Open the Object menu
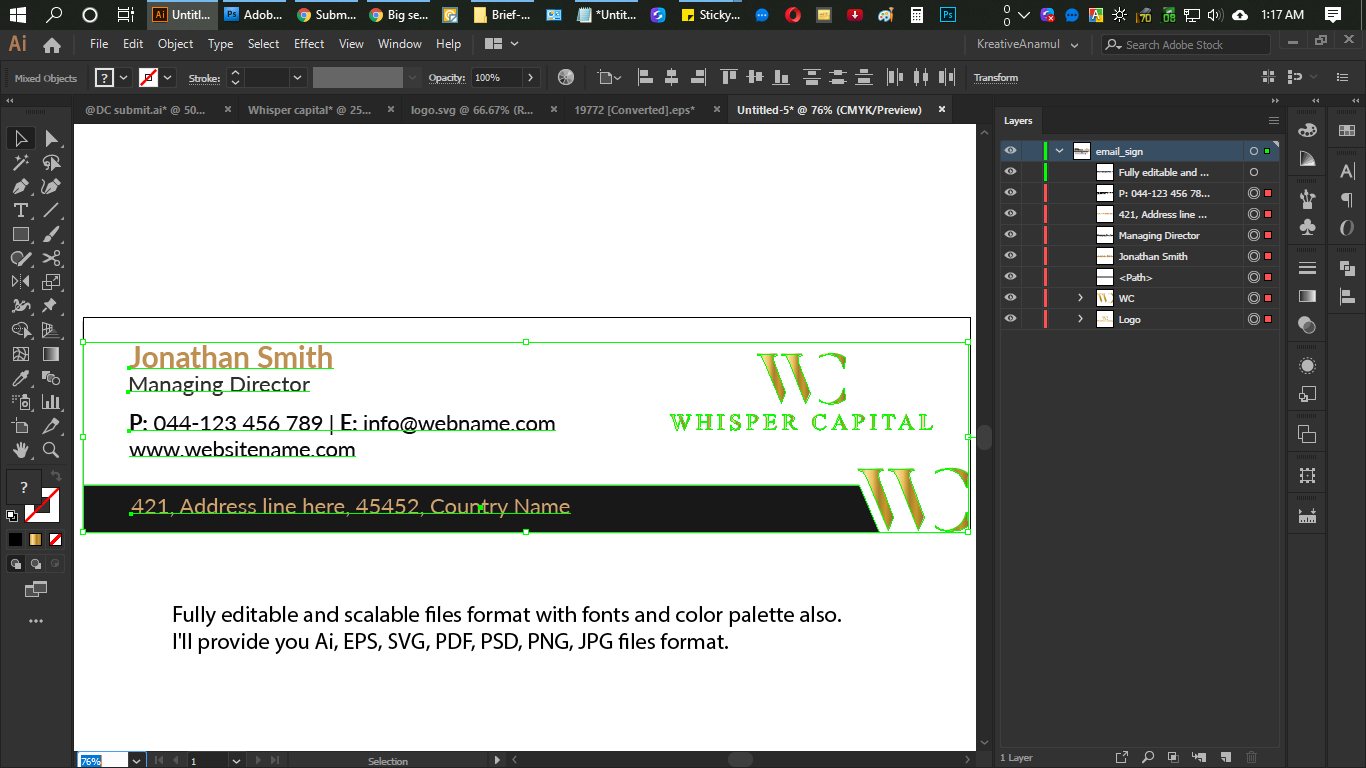 175,44
